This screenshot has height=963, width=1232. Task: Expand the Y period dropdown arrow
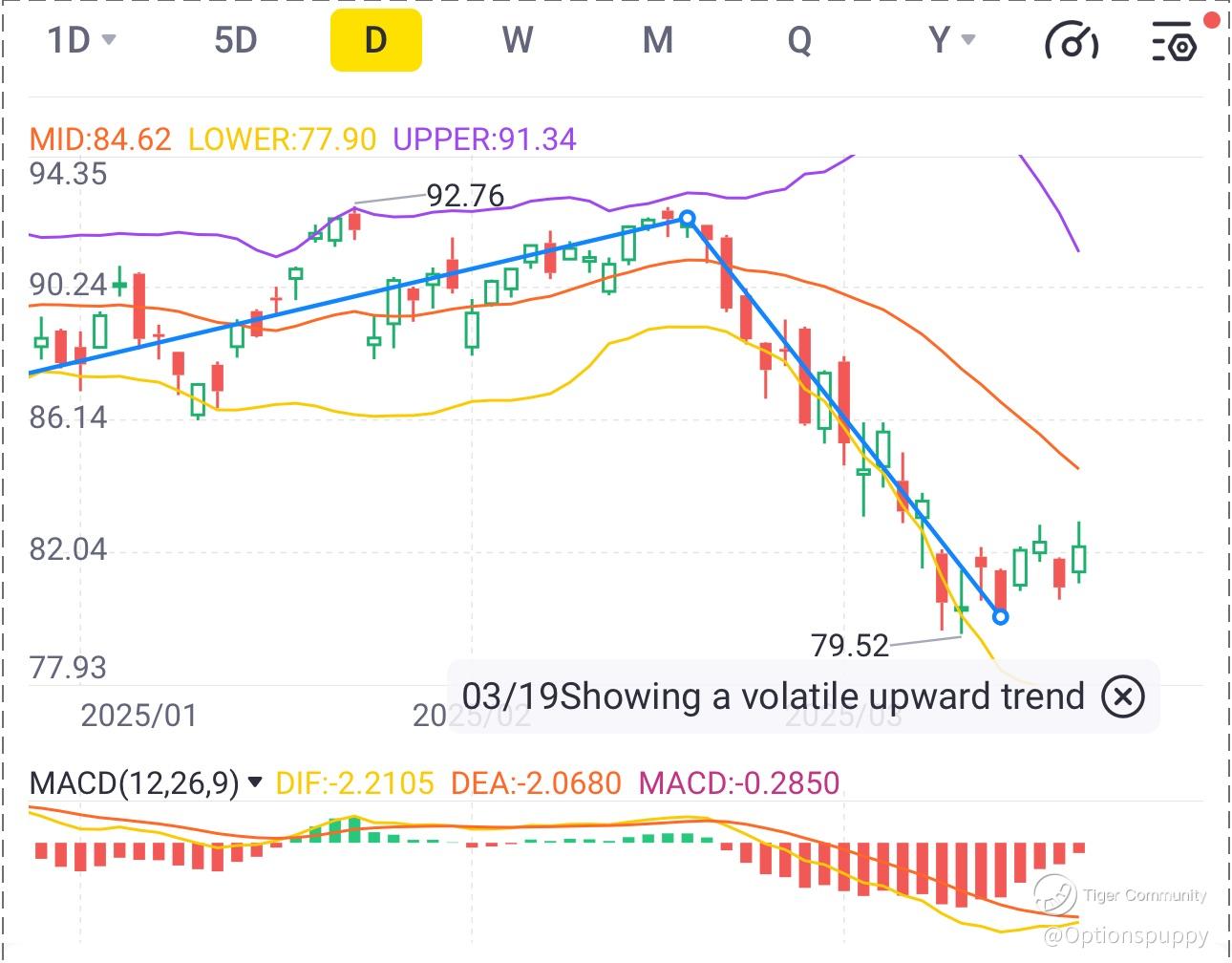(968, 40)
